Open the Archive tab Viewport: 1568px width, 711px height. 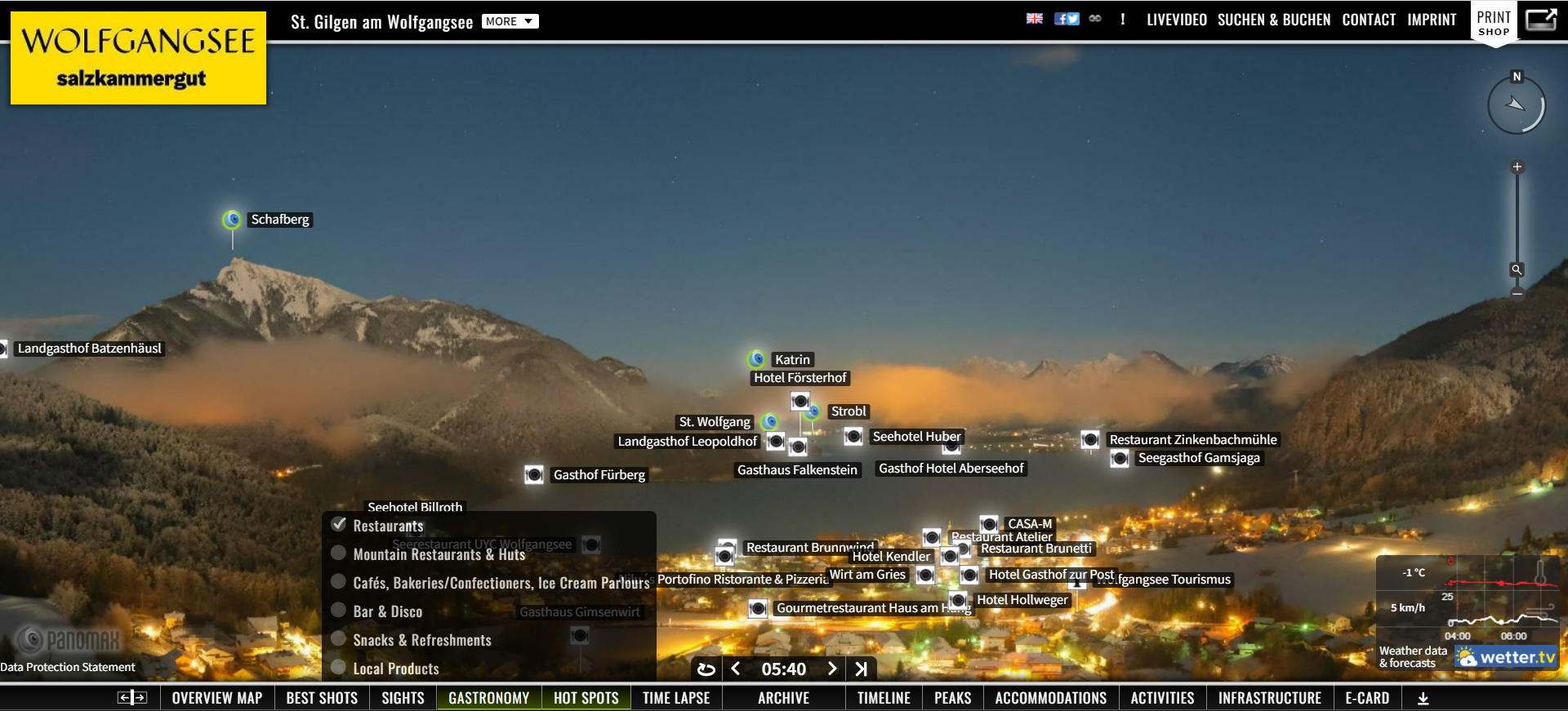784,698
